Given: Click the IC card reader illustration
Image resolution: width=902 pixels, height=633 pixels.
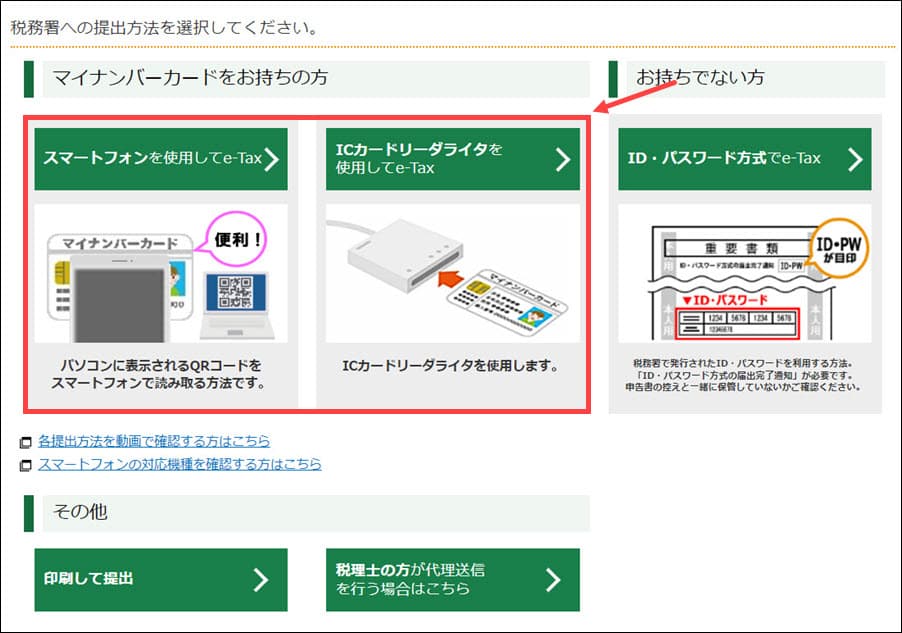Looking at the screenshot, I should (453, 274).
